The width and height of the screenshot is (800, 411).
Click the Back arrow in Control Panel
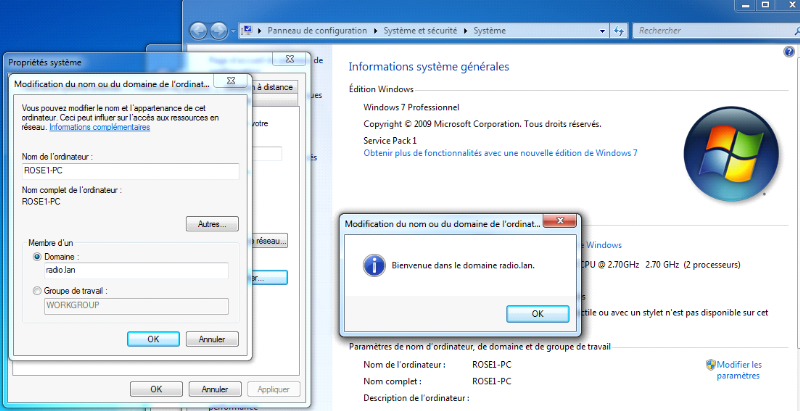[198, 31]
